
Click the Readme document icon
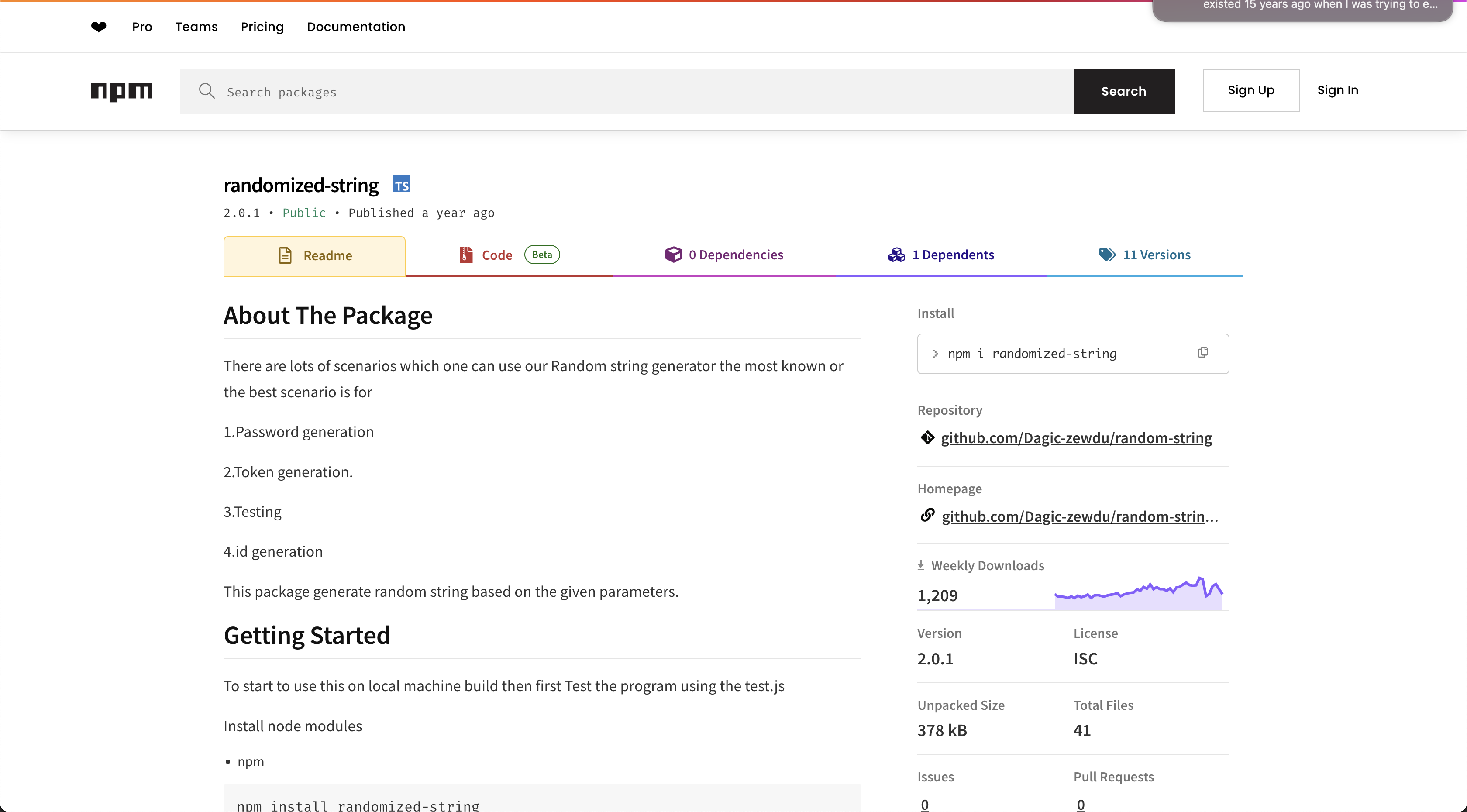285,255
